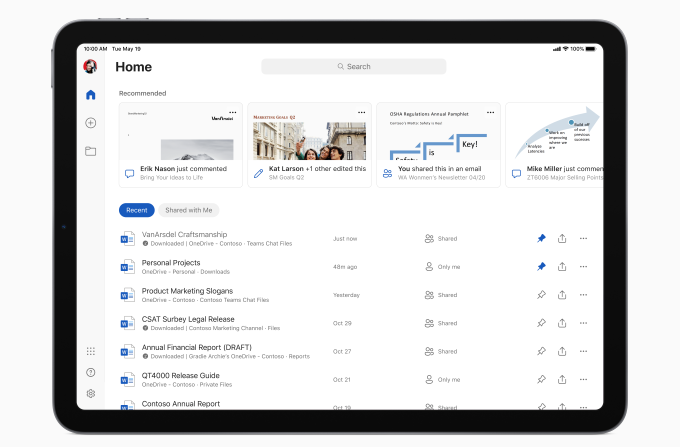This screenshot has height=447, width=680.
Task: Click comment icon on Mike Miller card
Action: 516,173
